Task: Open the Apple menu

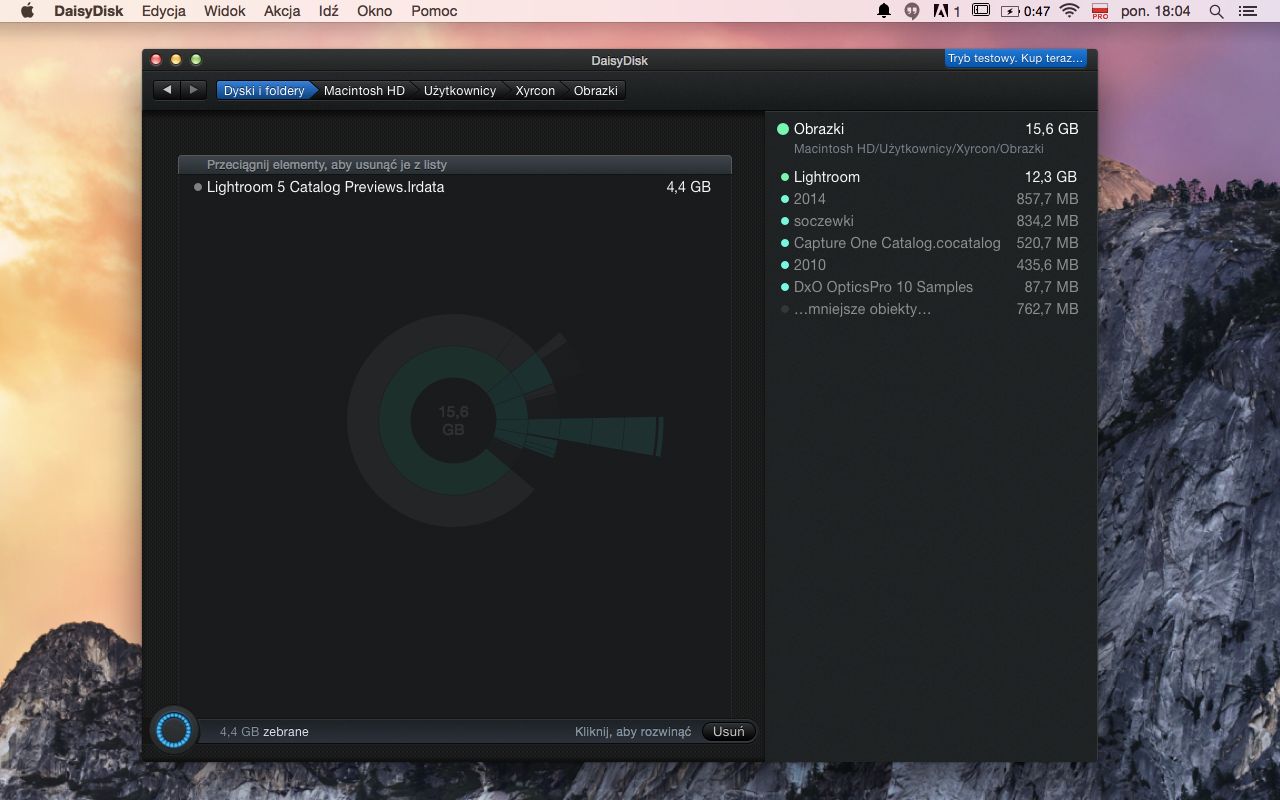Action: coord(27,11)
